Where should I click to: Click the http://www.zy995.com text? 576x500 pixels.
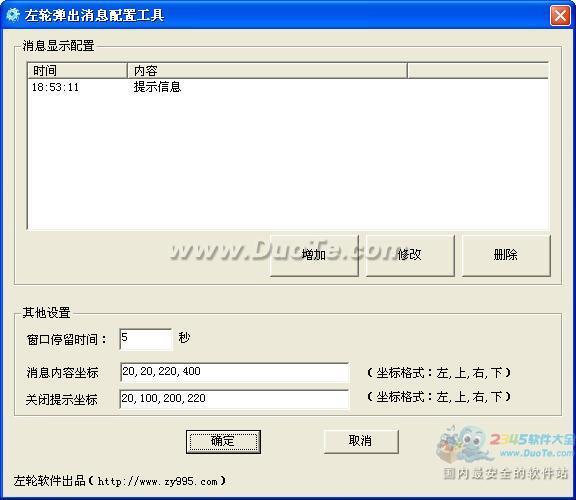pos(158,481)
